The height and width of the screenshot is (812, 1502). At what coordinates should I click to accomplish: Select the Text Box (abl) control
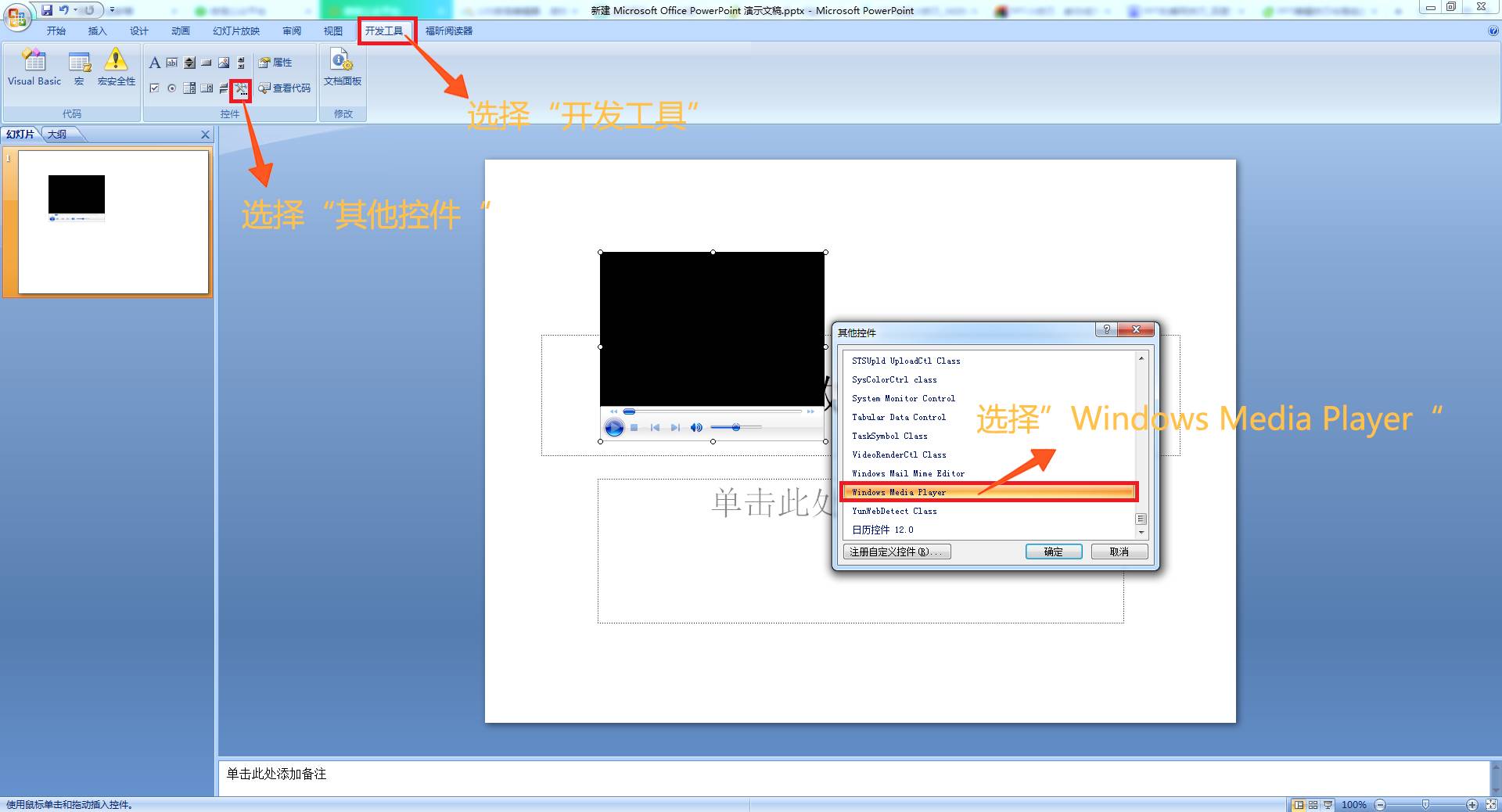pos(172,63)
